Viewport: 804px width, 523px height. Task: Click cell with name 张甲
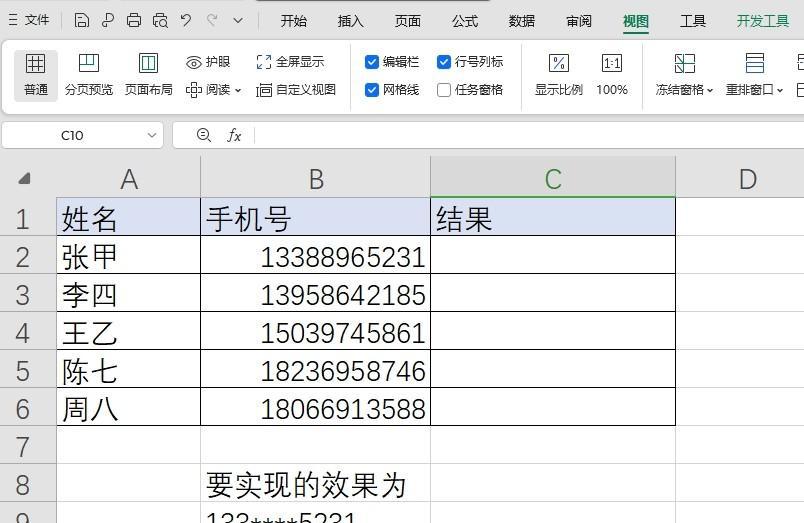[x=129, y=255]
